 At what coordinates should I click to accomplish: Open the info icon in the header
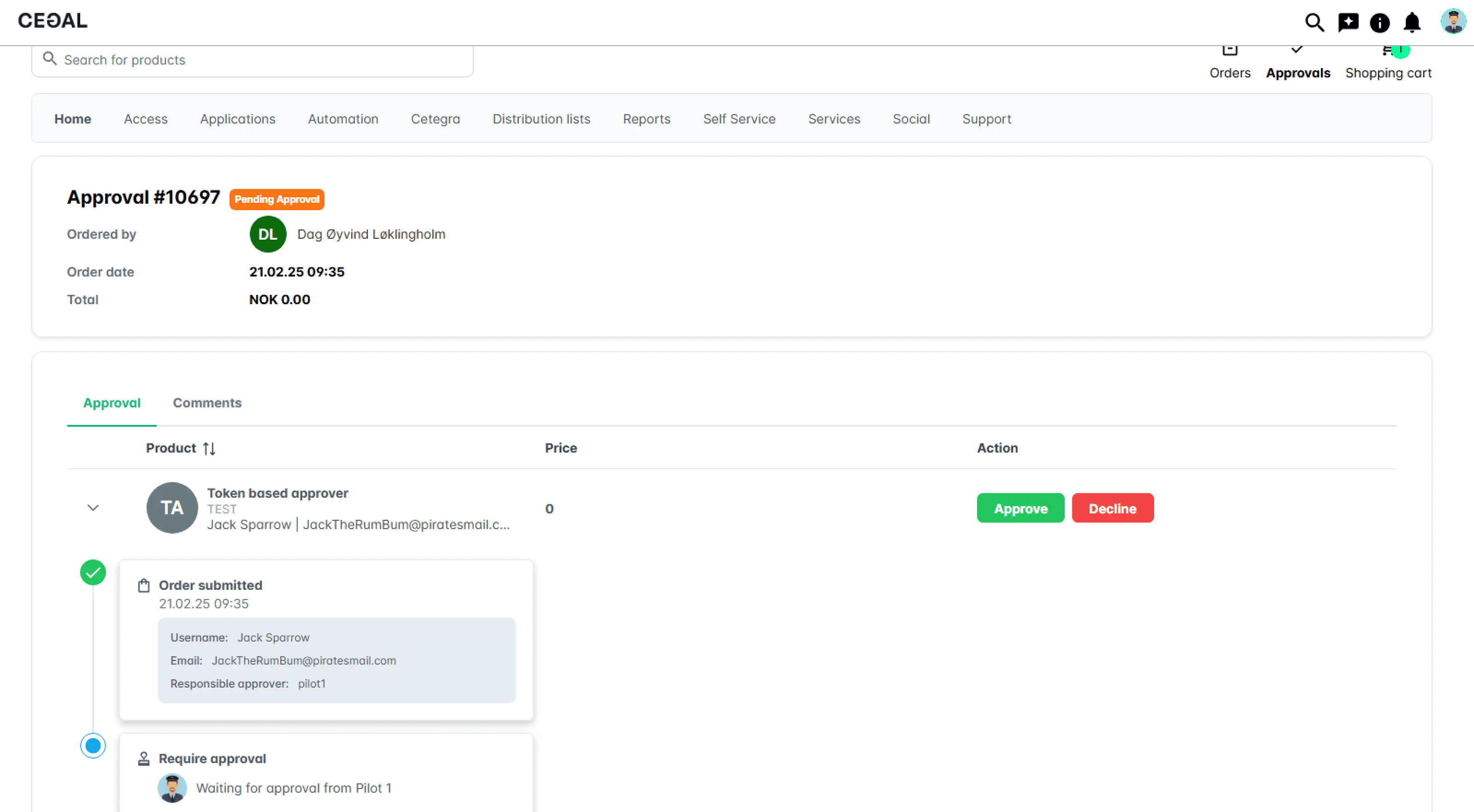pos(1380,23)
